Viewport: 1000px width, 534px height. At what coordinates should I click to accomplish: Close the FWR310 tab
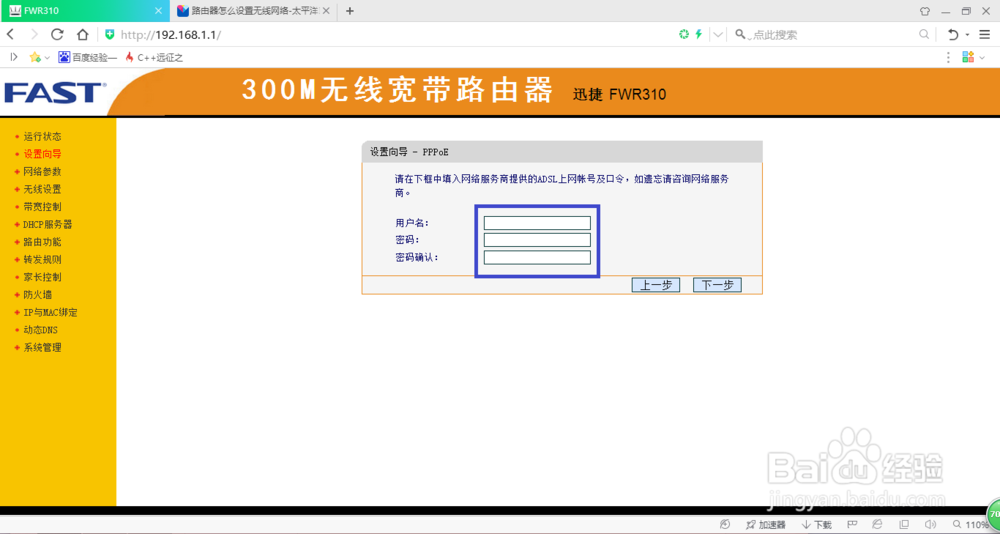click(x=158, y=11)
